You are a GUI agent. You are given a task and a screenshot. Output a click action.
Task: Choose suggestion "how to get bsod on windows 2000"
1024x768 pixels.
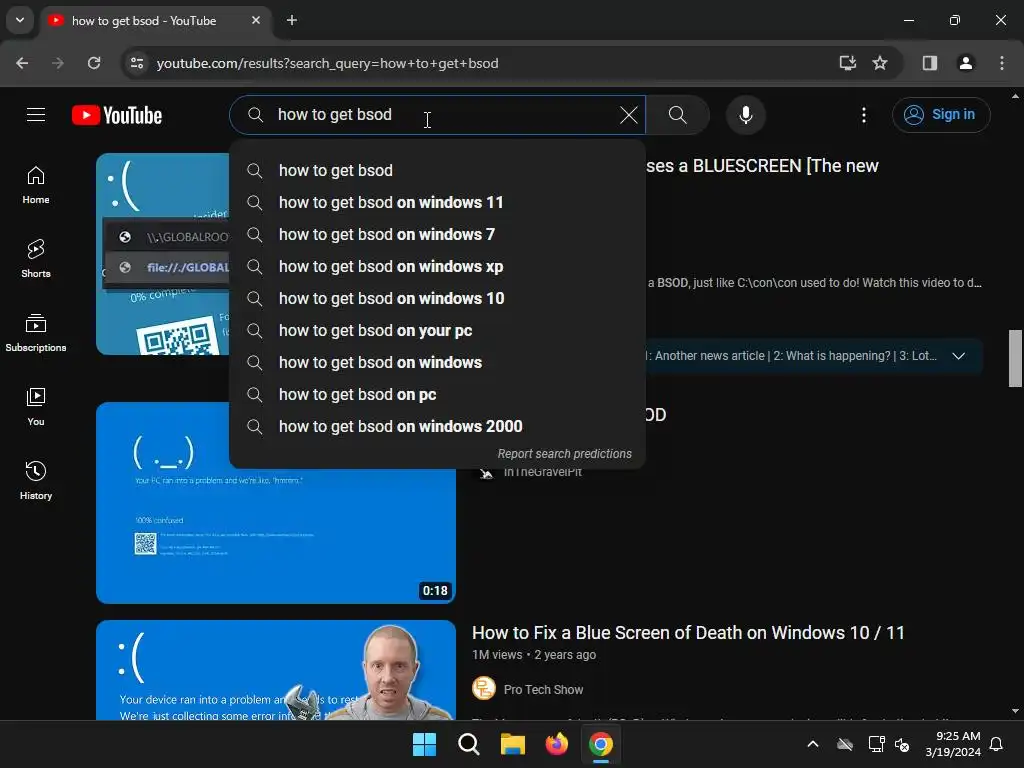tap(437, 426)
